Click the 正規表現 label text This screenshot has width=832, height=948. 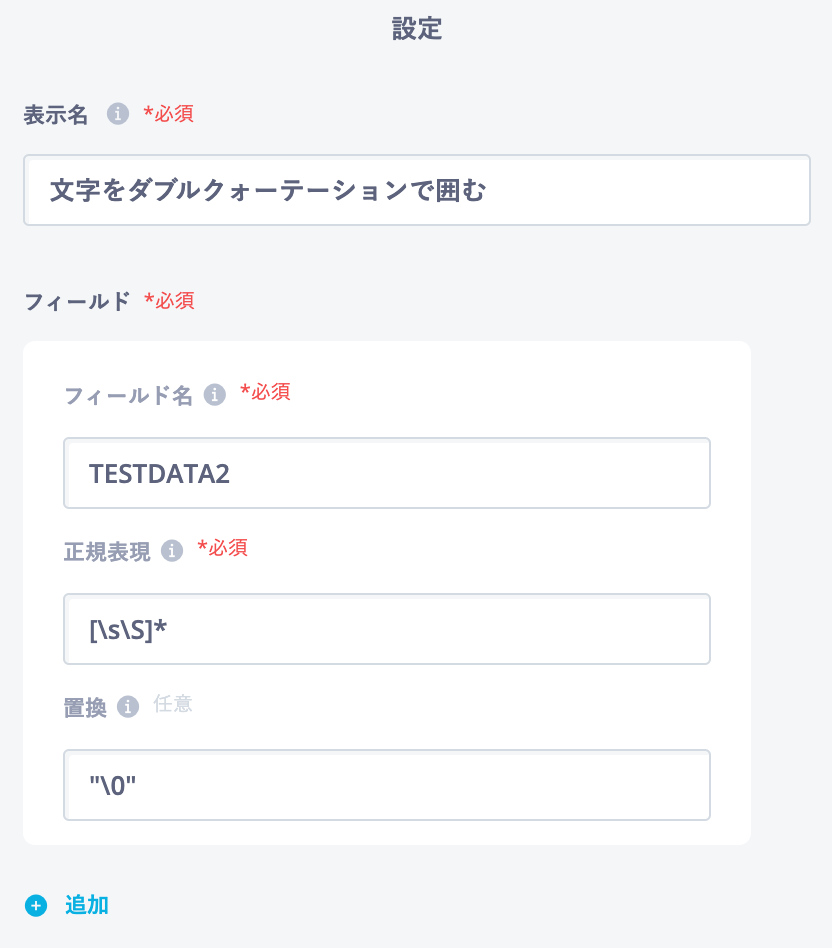107,551
